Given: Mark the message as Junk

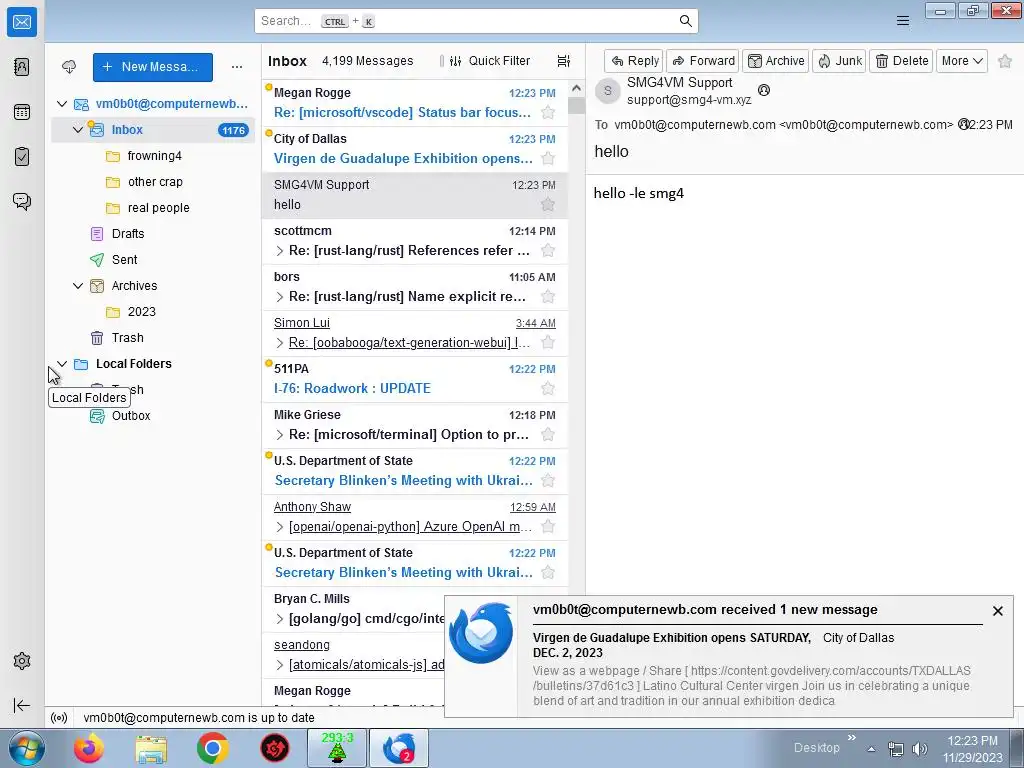Looking at the screenshot, I should click(x=839, y=61).
